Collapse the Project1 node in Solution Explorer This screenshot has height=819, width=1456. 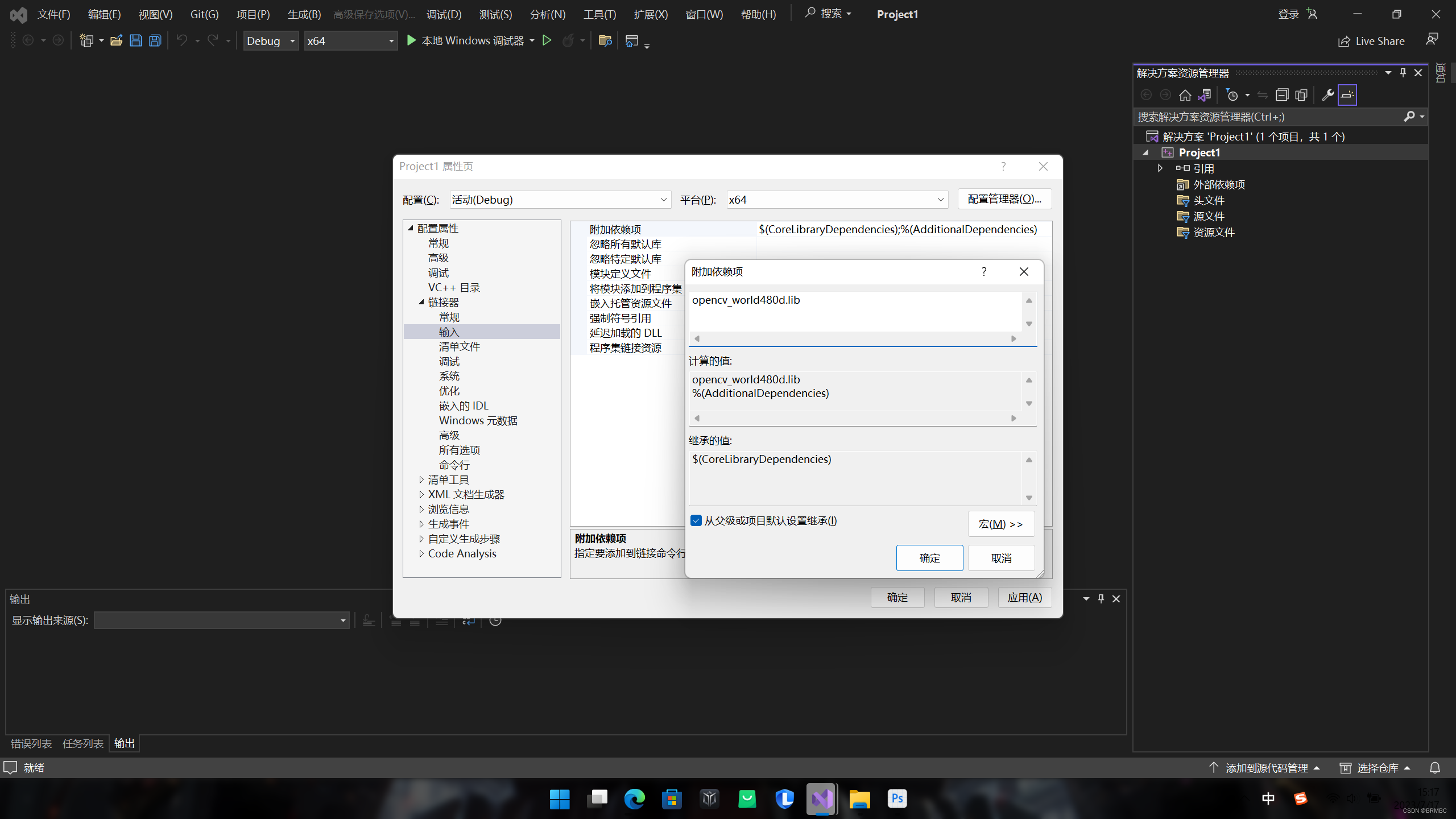pos(1145,152)
